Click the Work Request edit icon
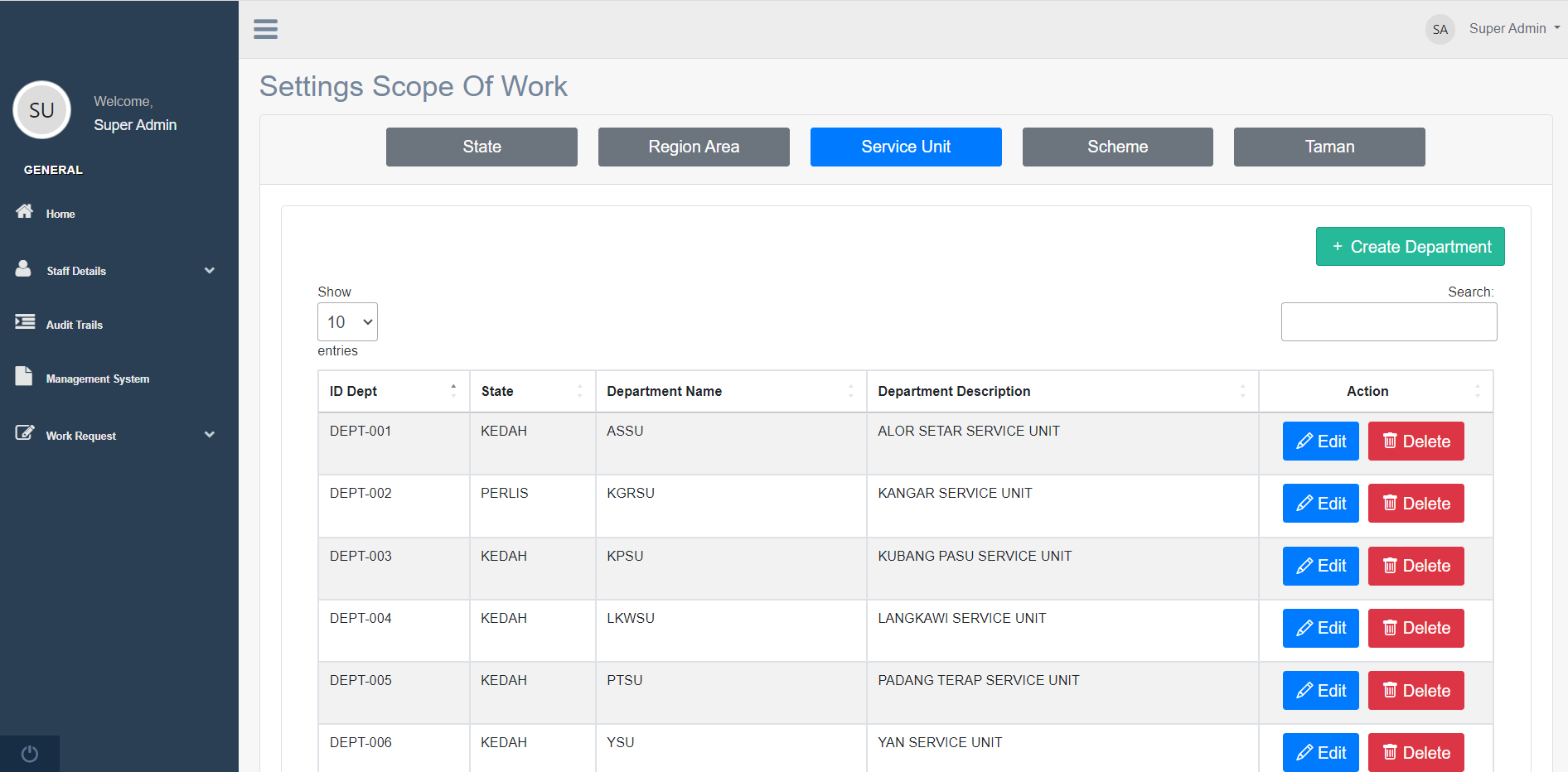Screen dimensions: 1568x772 25,433
